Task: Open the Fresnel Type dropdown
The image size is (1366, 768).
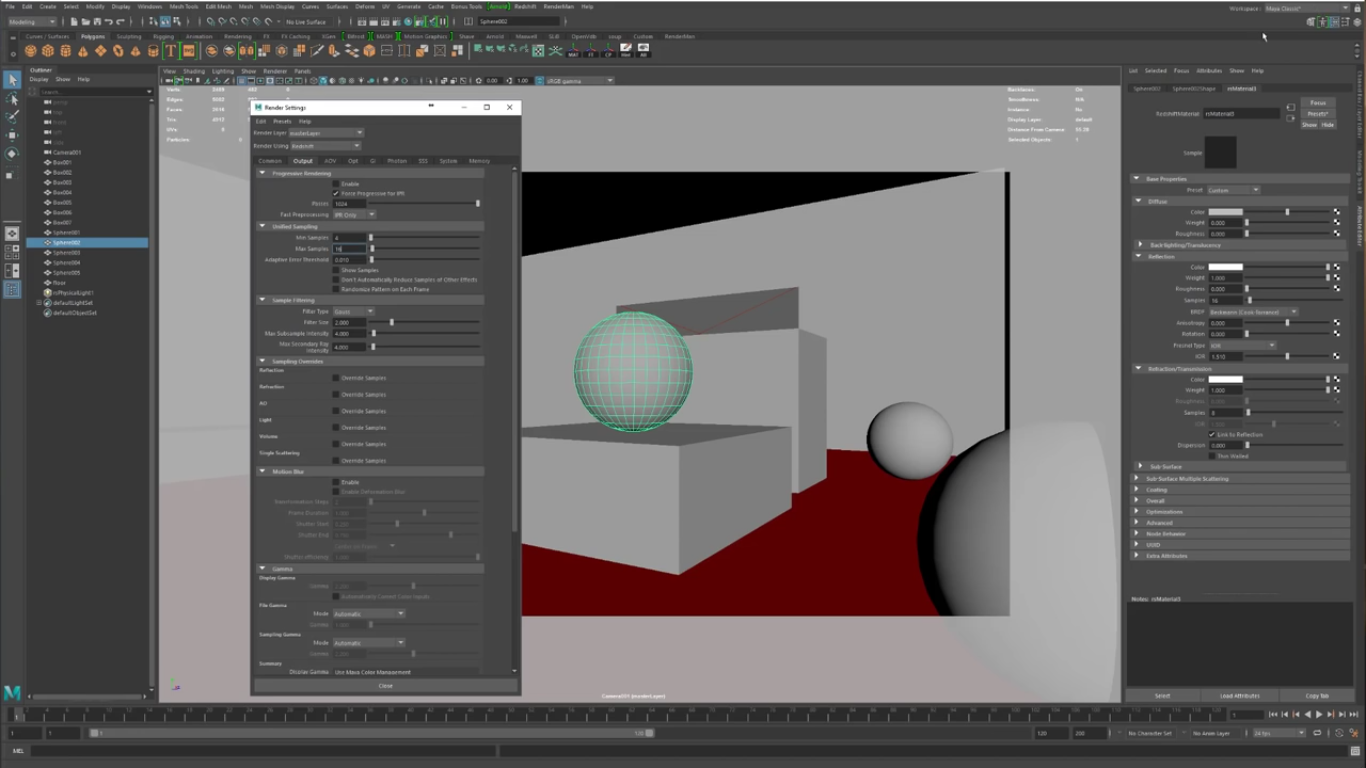Action: 1242,345
